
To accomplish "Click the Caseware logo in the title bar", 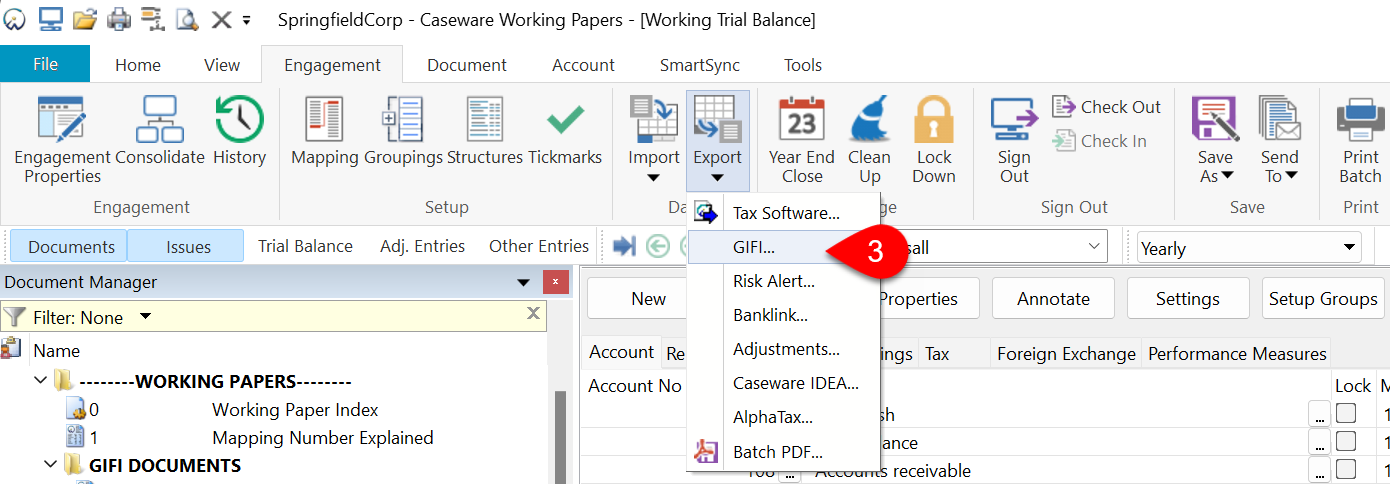I will click(x=14, y=19).
